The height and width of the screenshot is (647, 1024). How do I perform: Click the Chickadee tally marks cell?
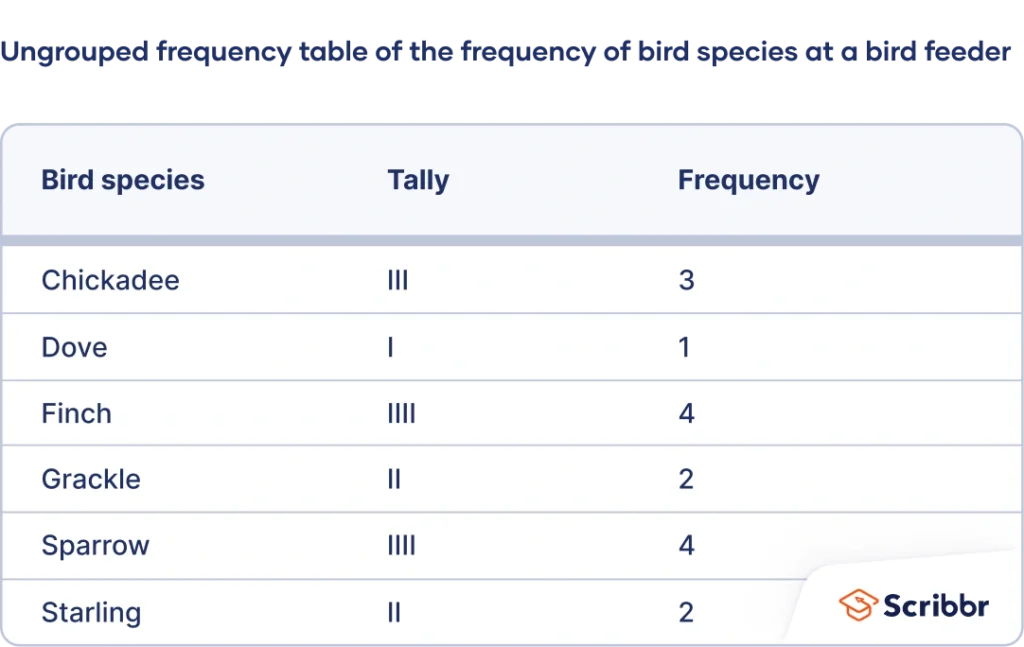(398, 280)
